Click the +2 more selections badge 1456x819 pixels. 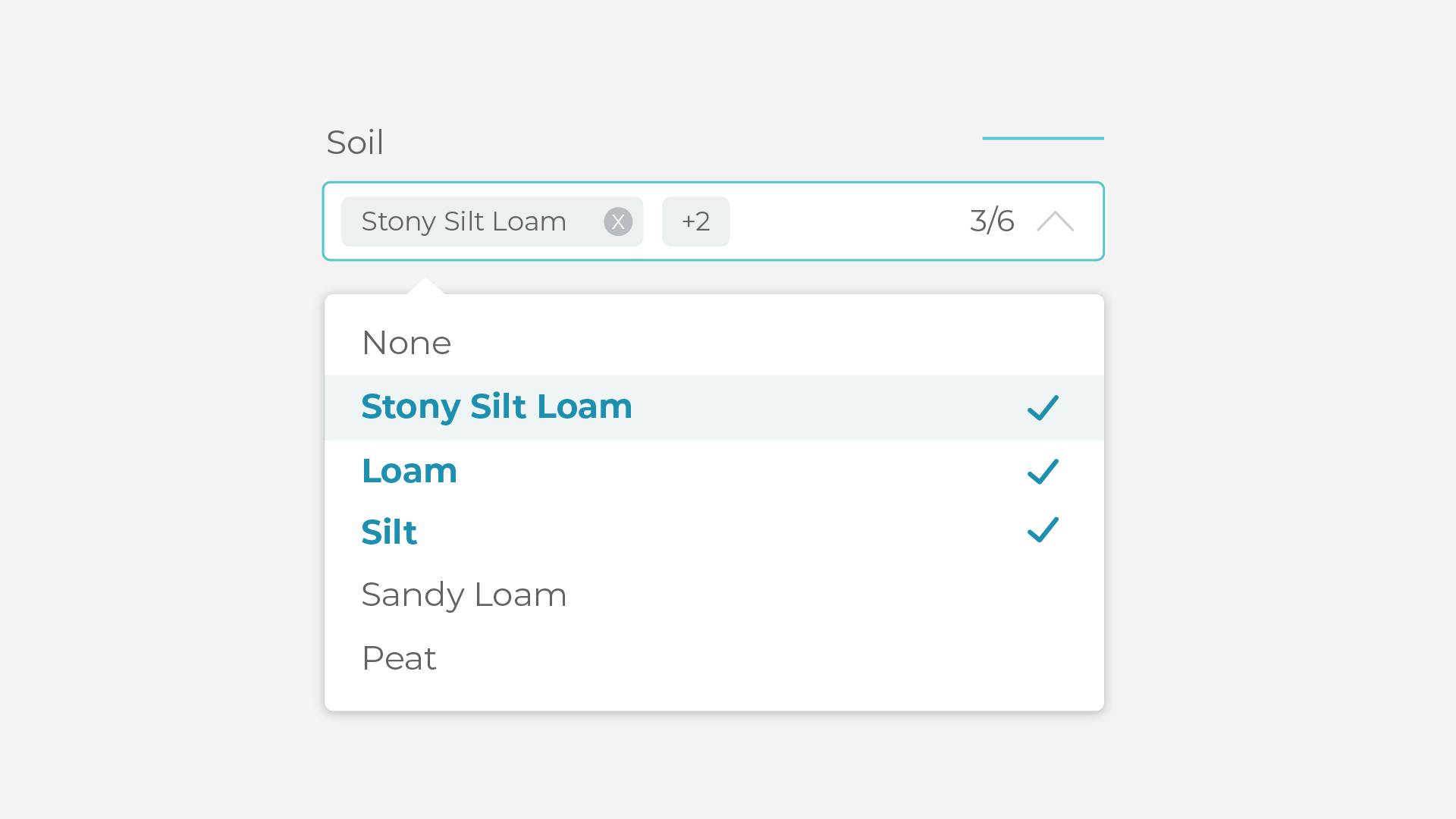pyautogui.click(x=695, y=221)
